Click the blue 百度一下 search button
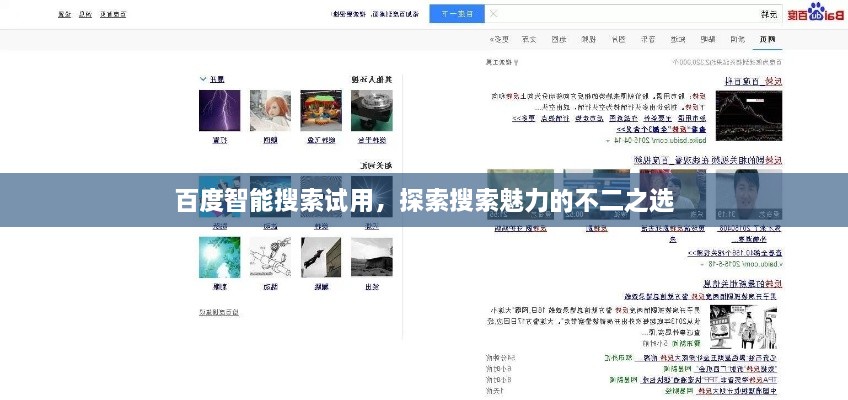 (457, 14)
